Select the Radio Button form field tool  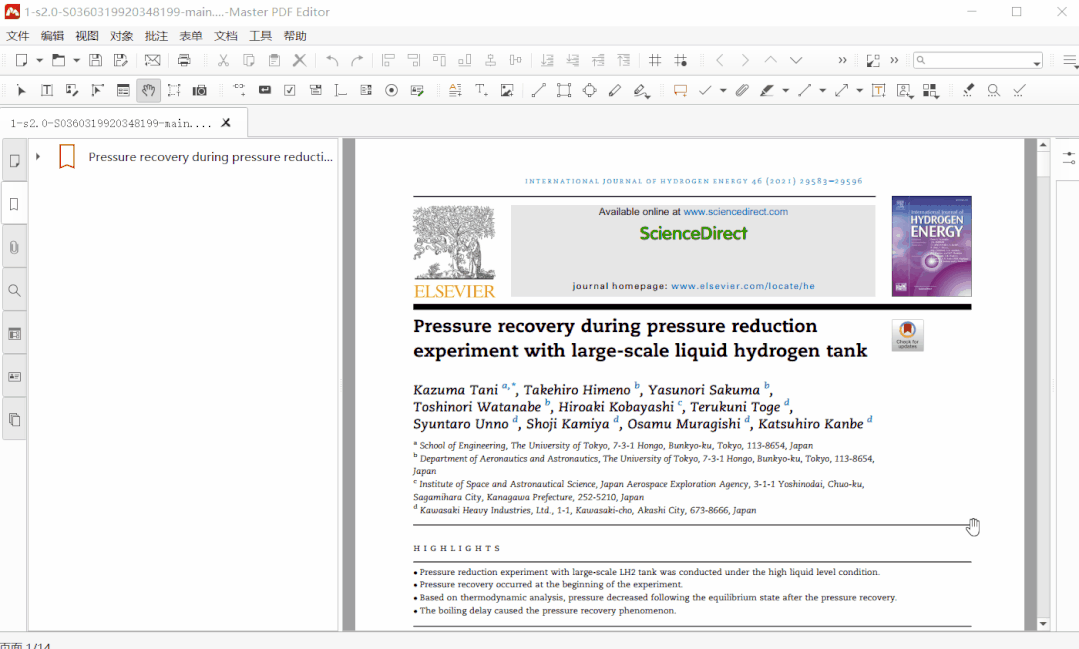coord(391,90)
